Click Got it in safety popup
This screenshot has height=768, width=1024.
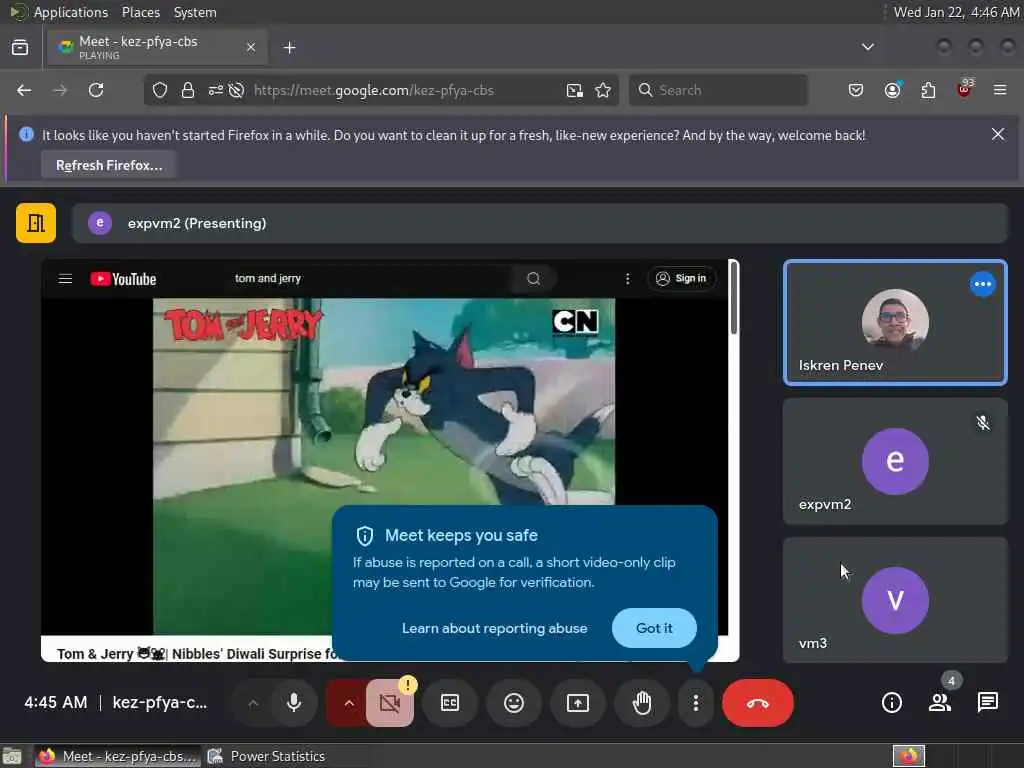coord(654,628)
